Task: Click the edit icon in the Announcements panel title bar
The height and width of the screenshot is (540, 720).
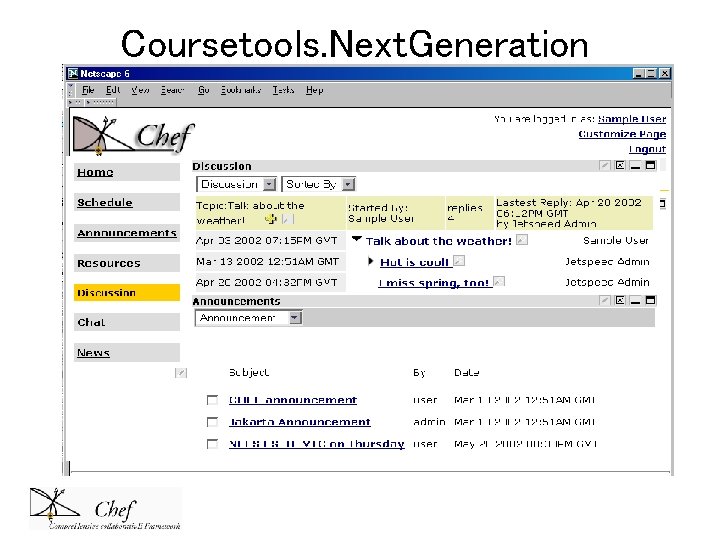Action: (605, 300)
